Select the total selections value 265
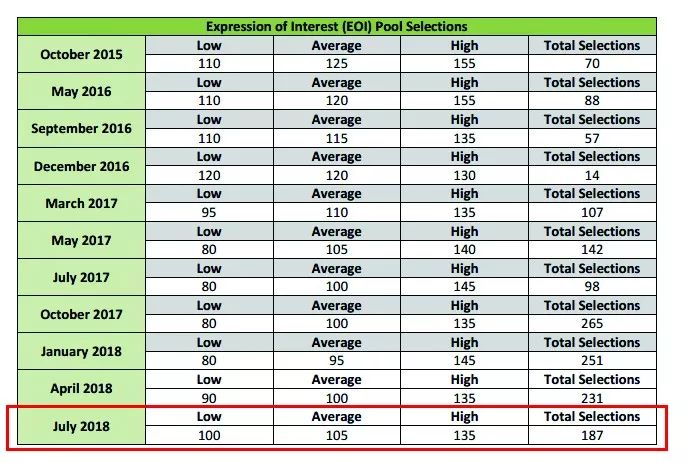The height and width of the screenshot is (463, 687). click(x=591, y=324)
